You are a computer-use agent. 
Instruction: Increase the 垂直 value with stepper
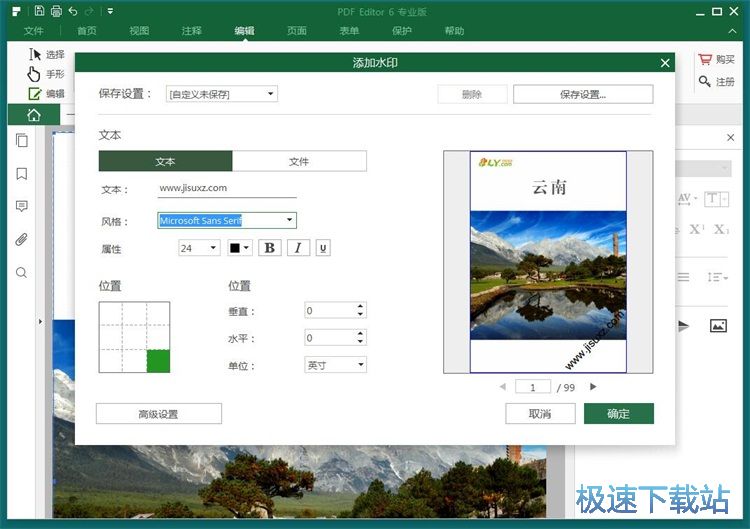click(360, 306)
